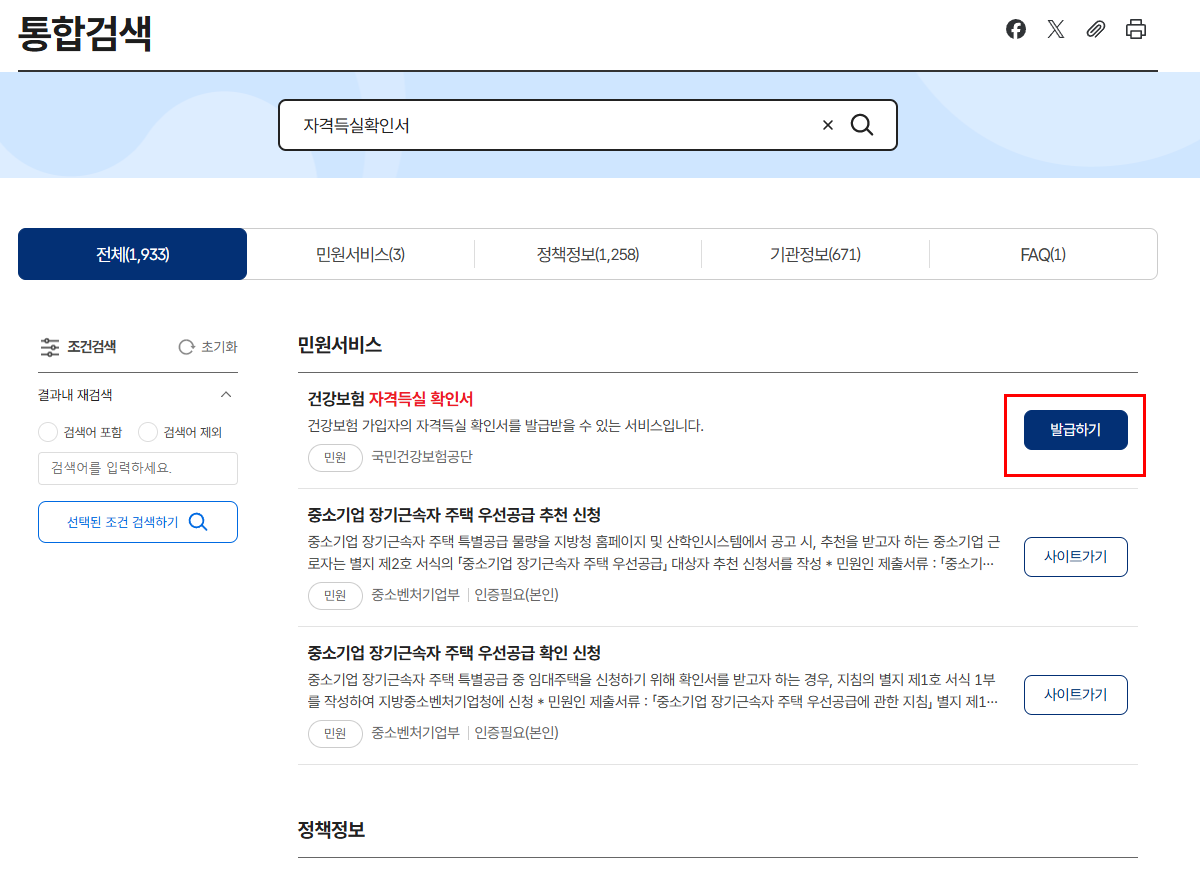The image size is (1200, 892).
Task: Switch to the 민원서비스(3) tab
Action: [360, 253]
